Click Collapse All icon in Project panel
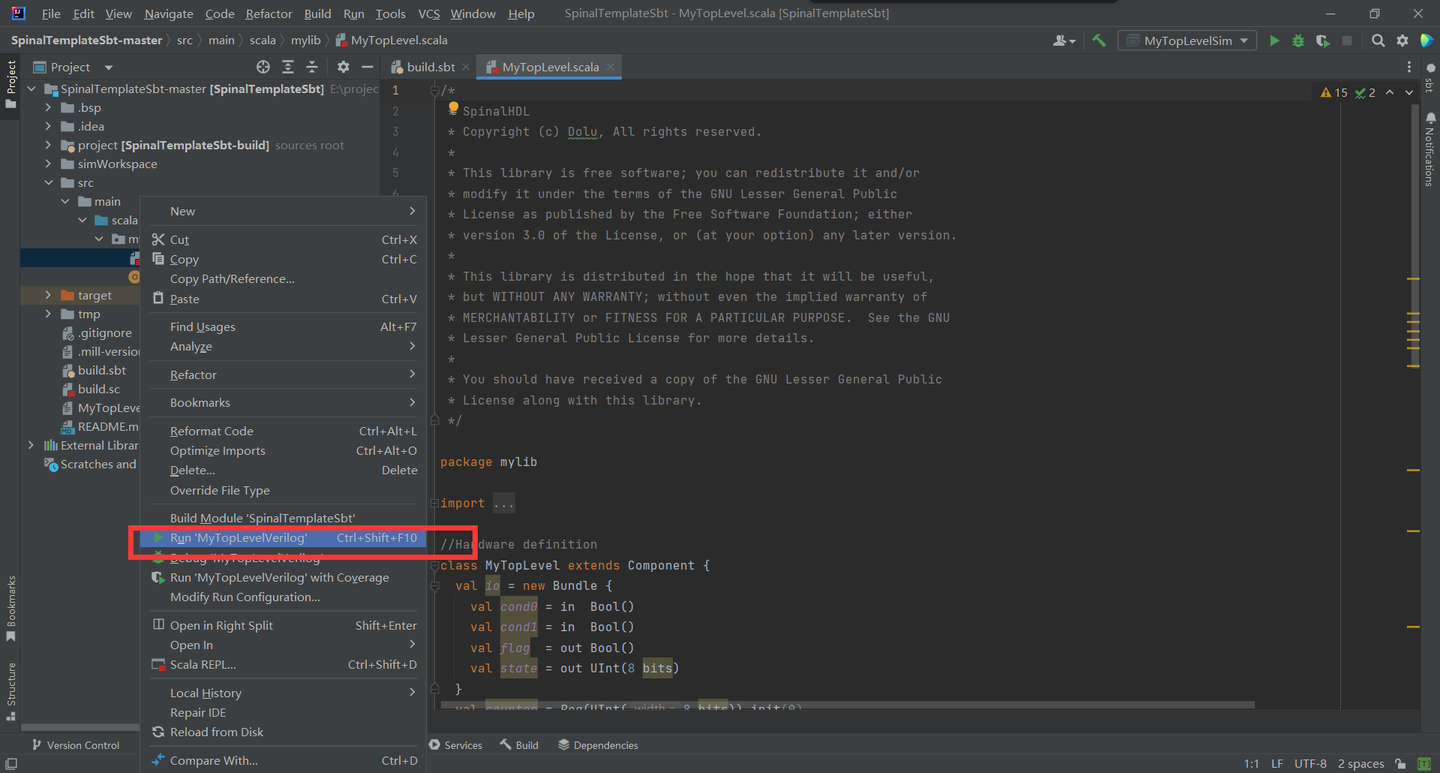1440x773 pixels. tap(312, 67)
